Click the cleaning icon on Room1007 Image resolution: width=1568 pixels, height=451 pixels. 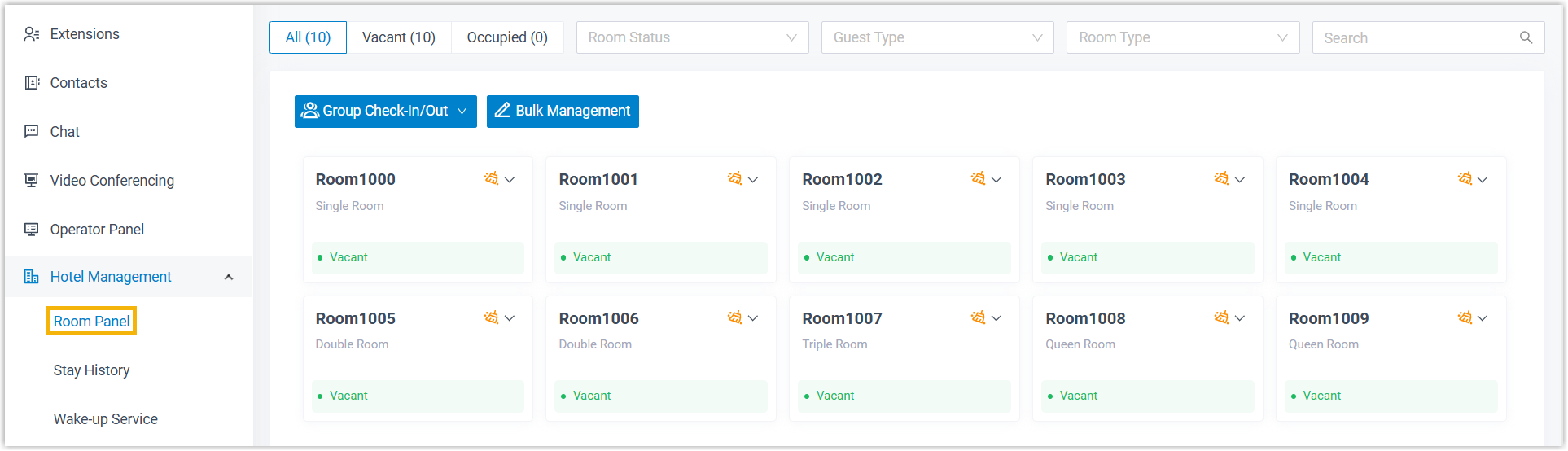pyautogui.click(x=978, y=317)
